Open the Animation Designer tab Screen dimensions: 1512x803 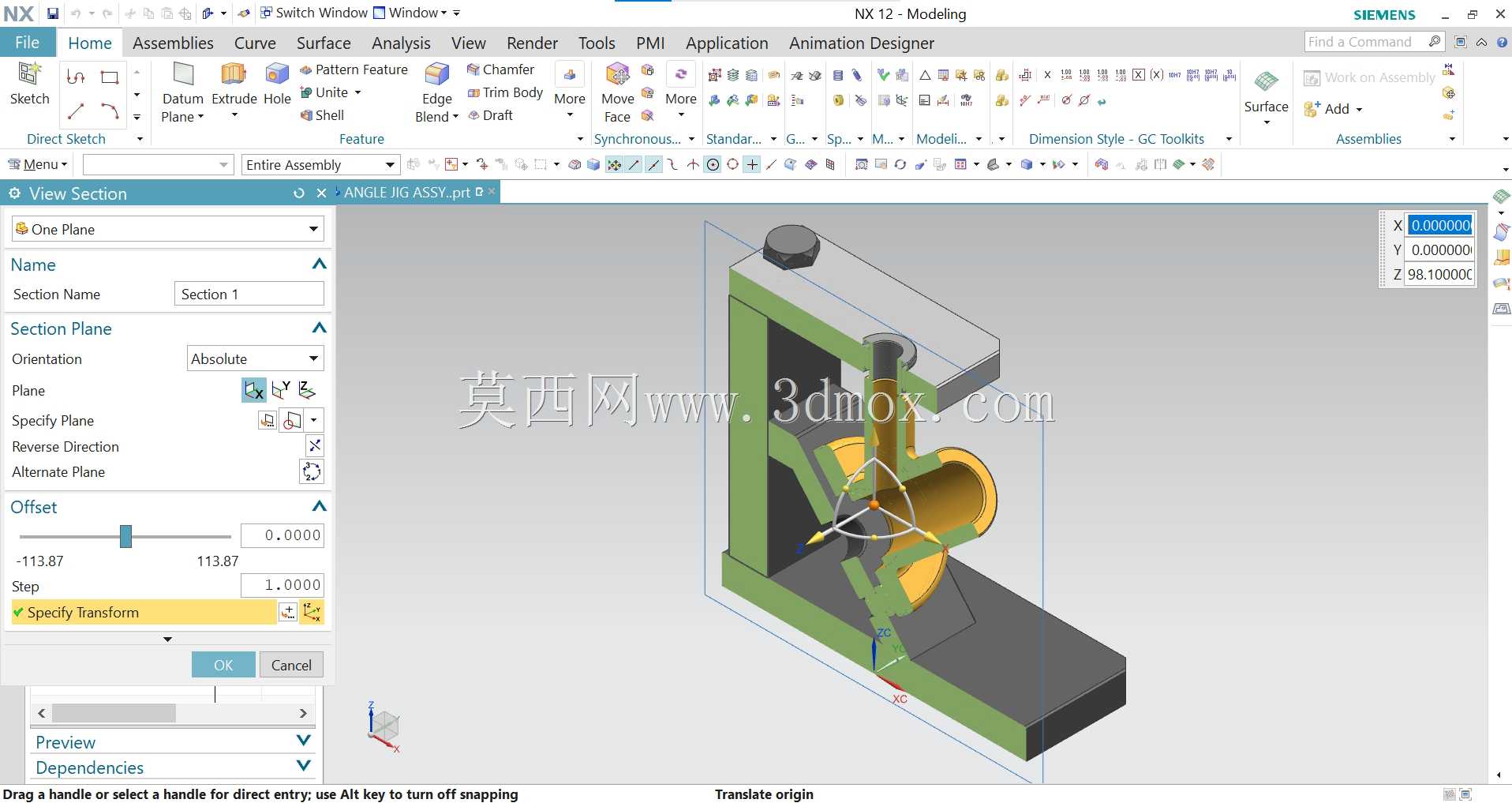(x=862, y=43)
